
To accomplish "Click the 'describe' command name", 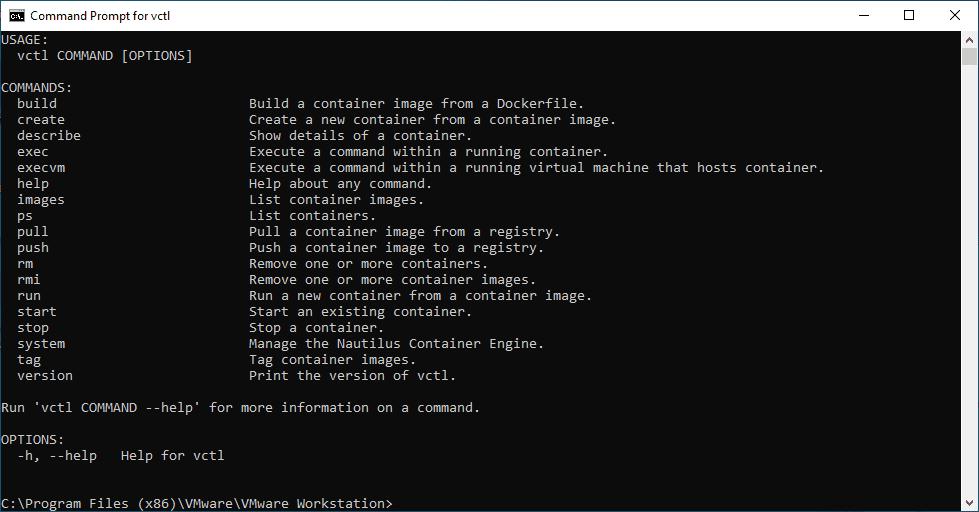I will (49, 135).
